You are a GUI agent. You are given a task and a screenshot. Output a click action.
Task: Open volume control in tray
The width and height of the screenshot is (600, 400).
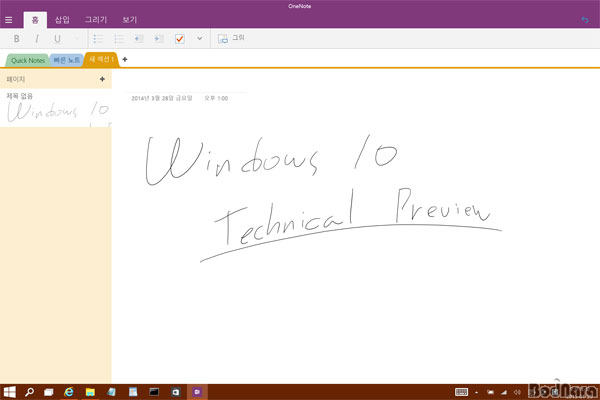pos(517,392)
